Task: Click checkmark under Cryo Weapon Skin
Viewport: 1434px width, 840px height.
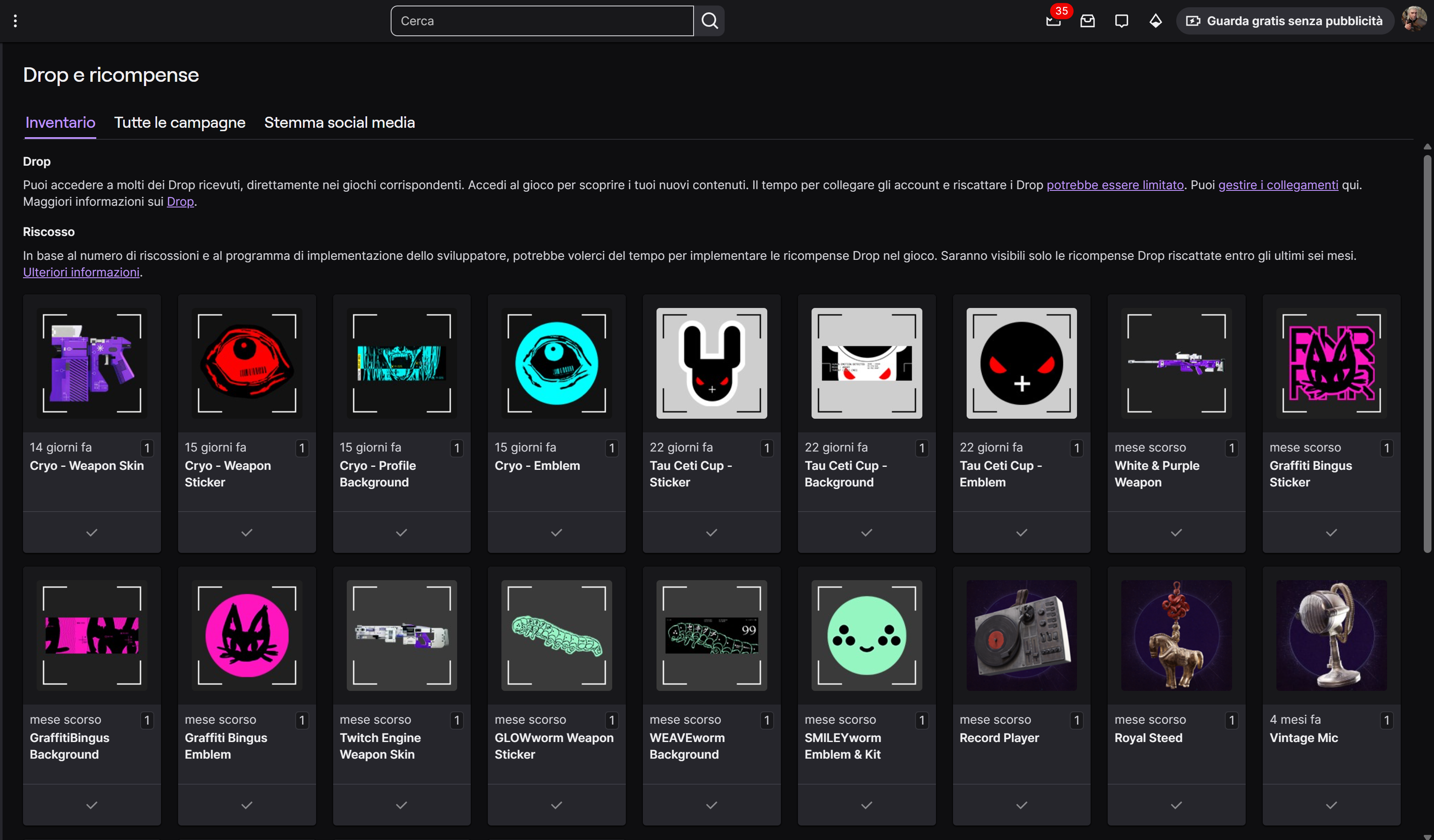Action: tap(92, 533)
